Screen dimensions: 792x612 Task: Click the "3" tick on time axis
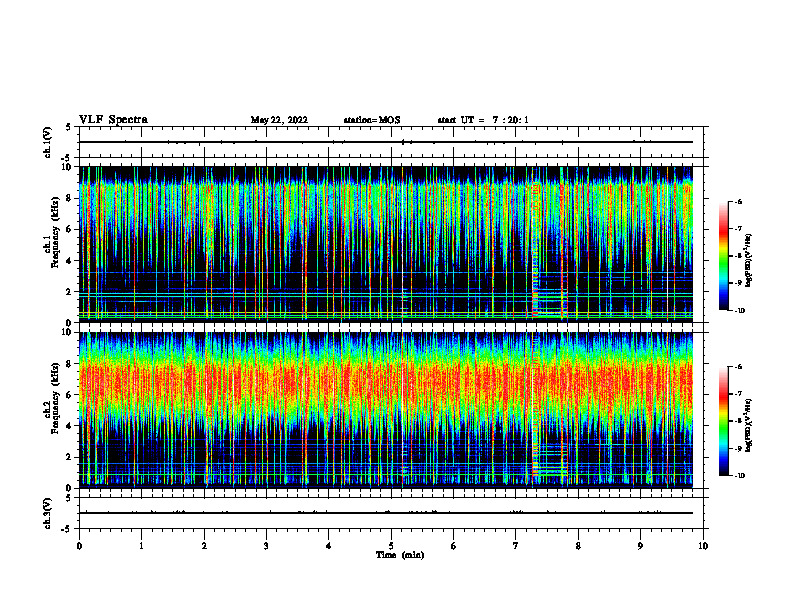coord(266,546)
